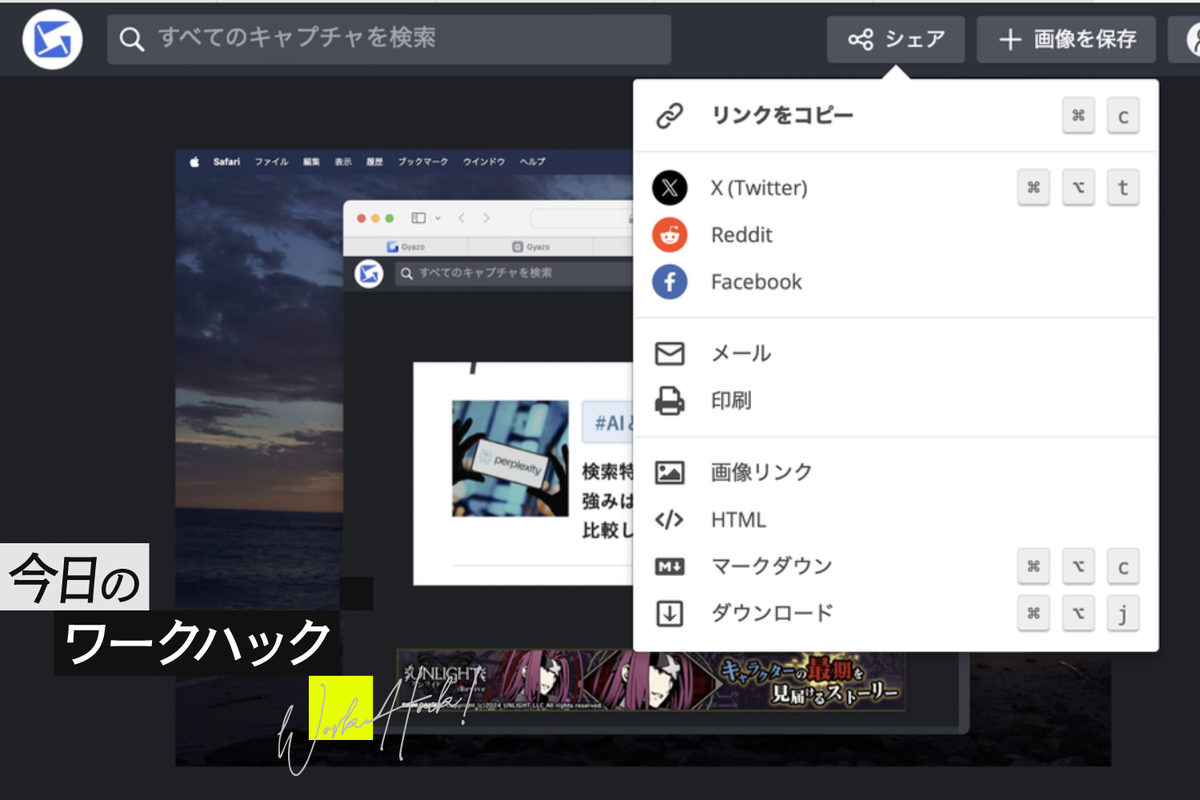Click the 画像を保存 button
This screenshot has height=800, width=1200.
(1066, 39)
